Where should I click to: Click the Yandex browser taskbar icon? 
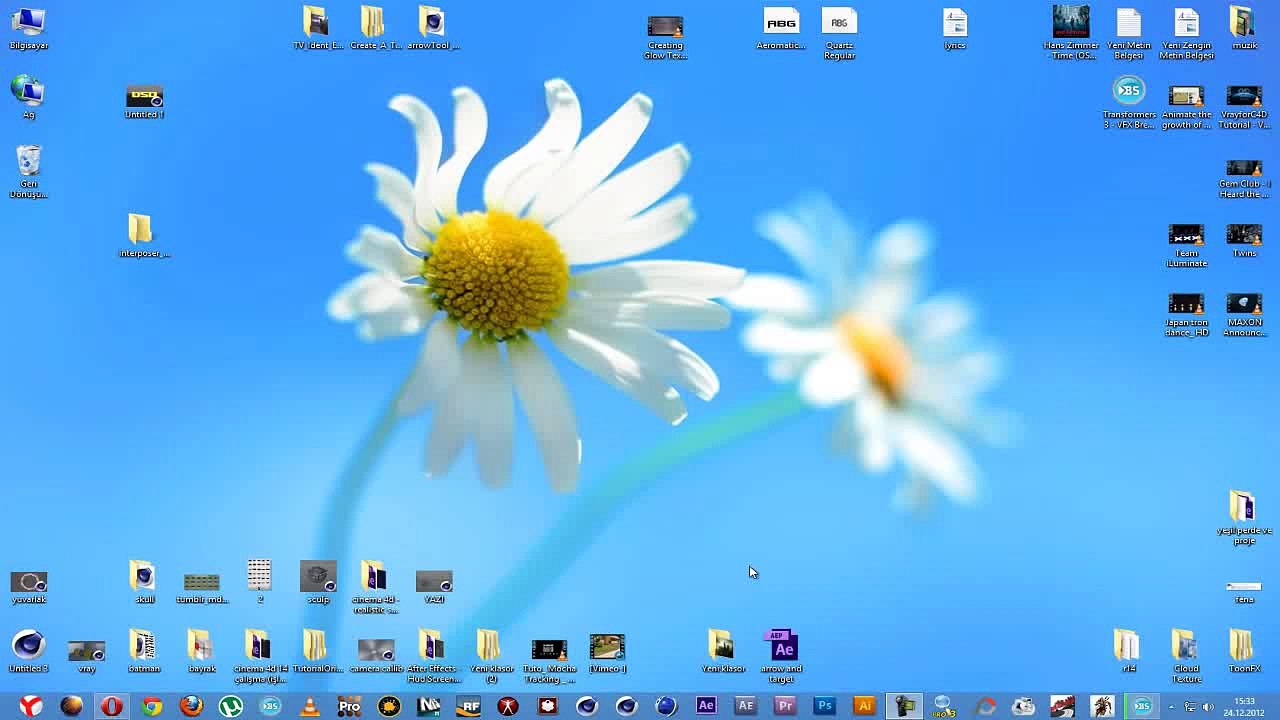tap(31, 706)
